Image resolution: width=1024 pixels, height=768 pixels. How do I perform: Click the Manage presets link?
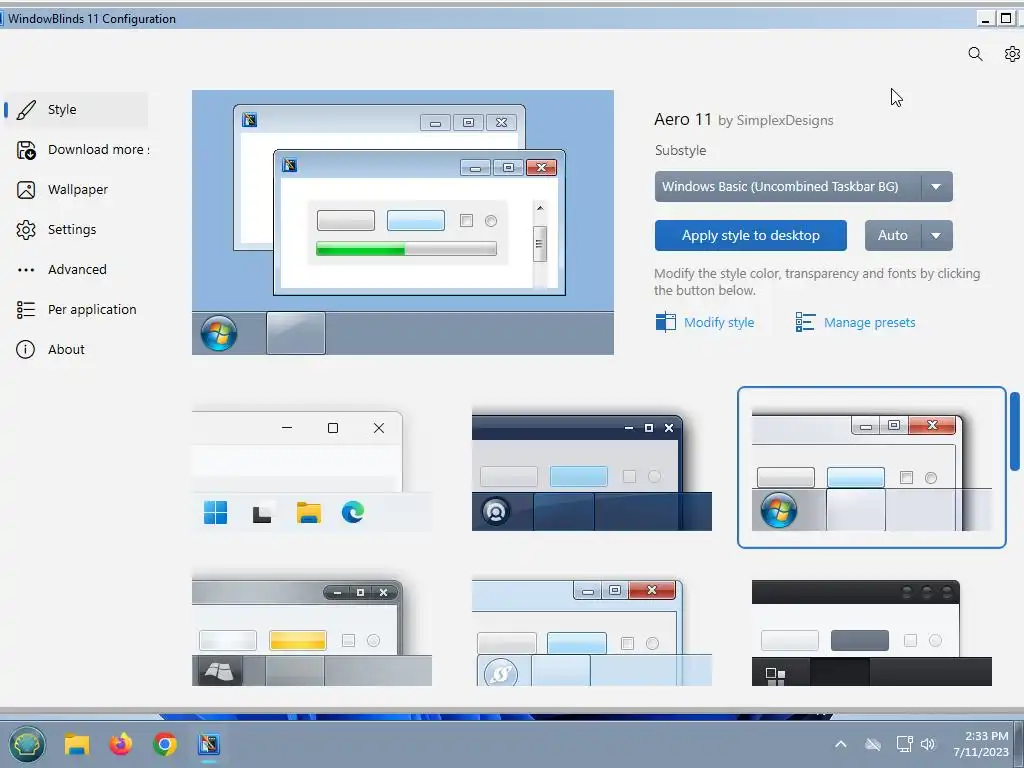869,323
